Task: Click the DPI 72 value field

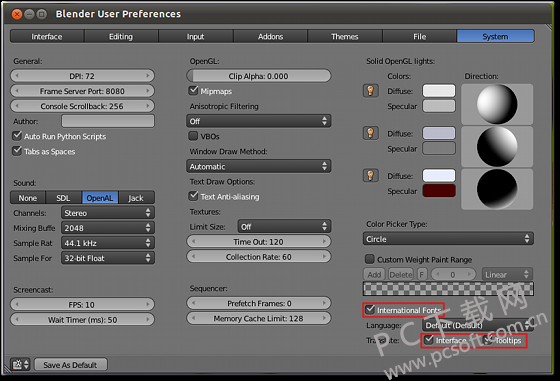Action: click(x=82, y=76)
